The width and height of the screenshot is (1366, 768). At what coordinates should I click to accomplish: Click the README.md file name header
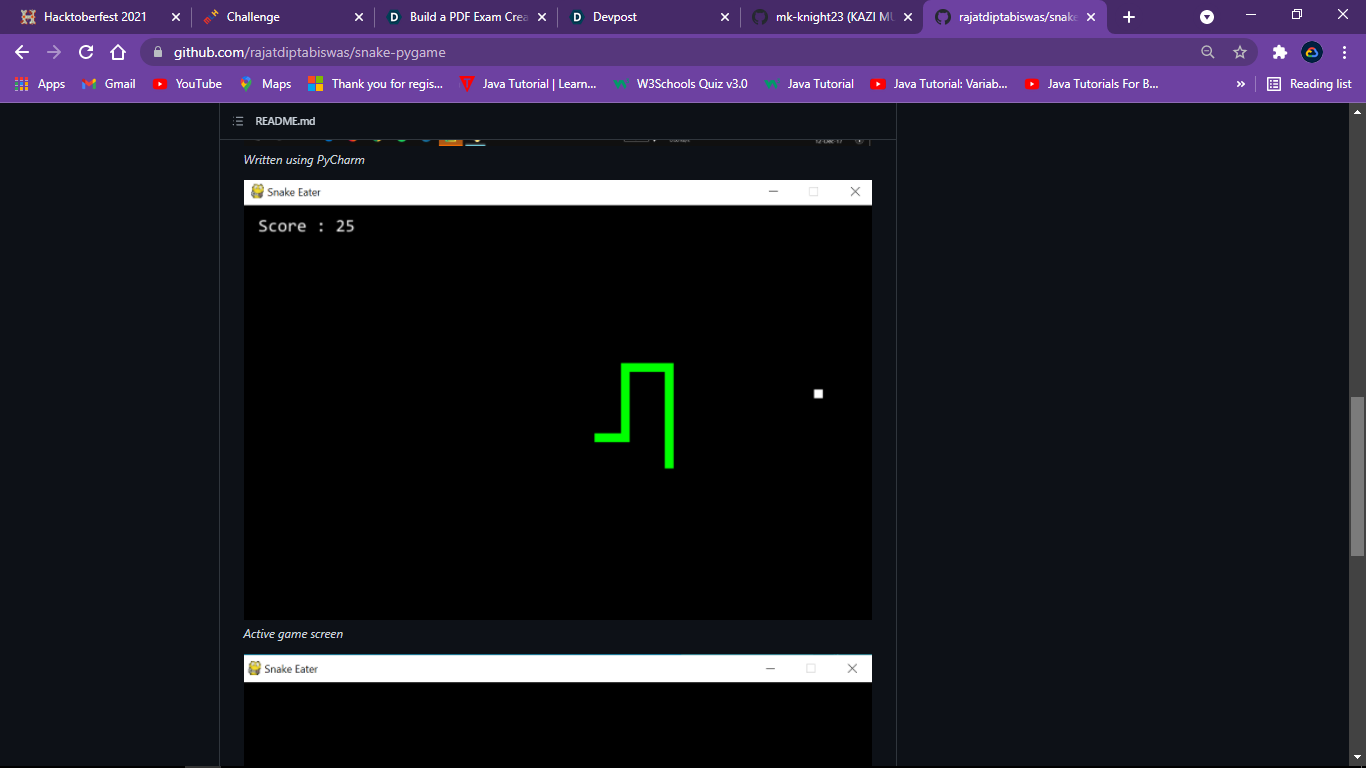285,121
